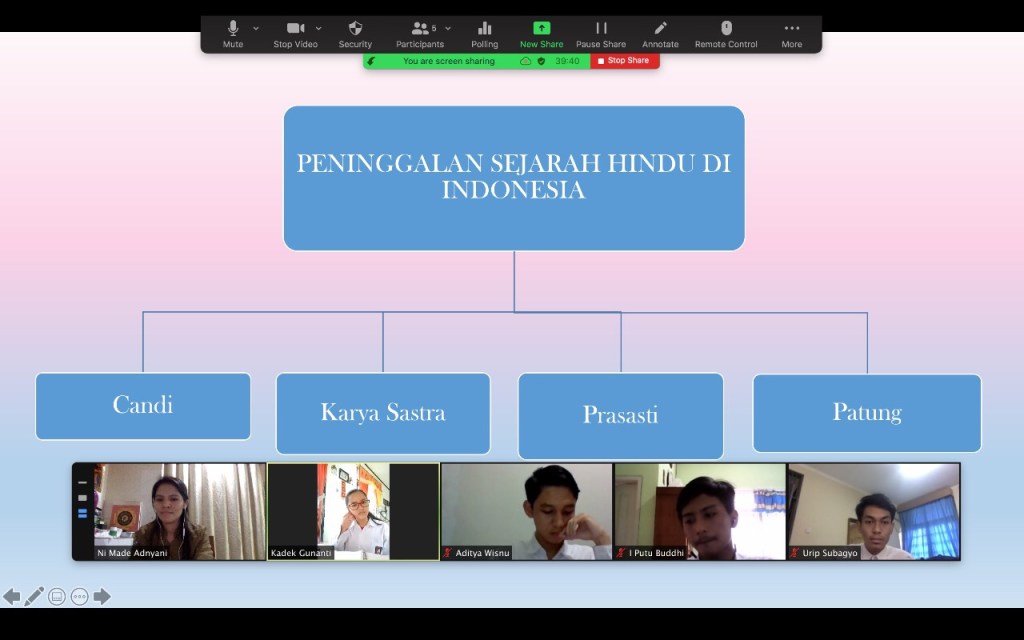This screenshot has height=640, width=1024.
Task: Open the Security shield menu
Action: (355, 33)
